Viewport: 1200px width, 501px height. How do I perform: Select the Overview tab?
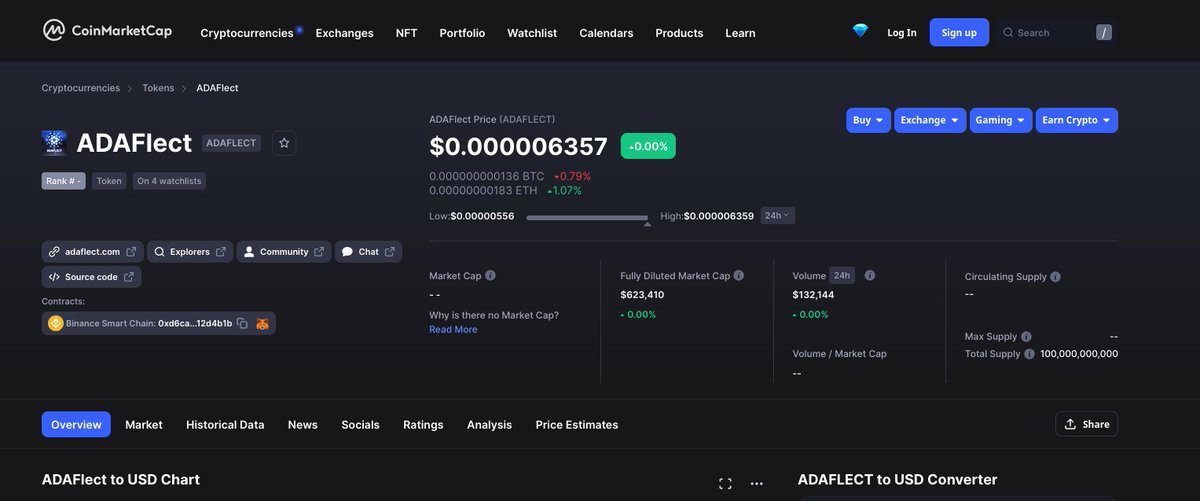[x=76, y=425]
